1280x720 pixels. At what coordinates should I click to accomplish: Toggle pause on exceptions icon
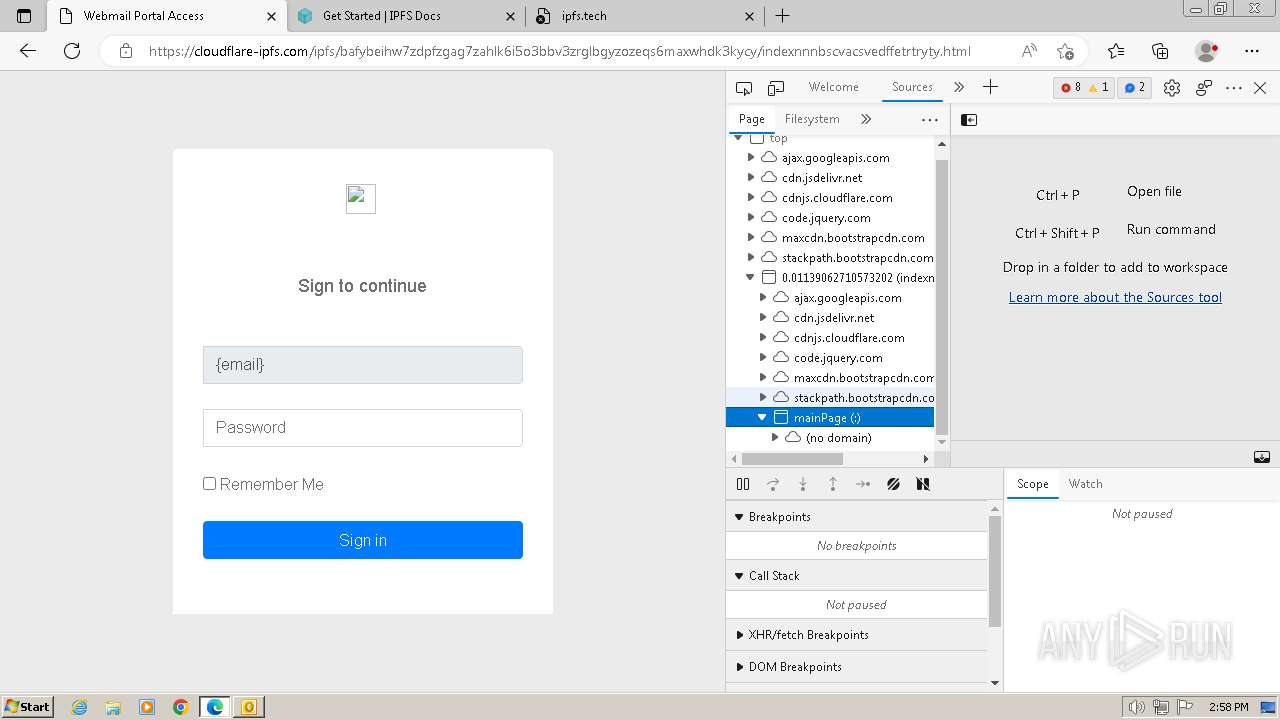[923, 484]
